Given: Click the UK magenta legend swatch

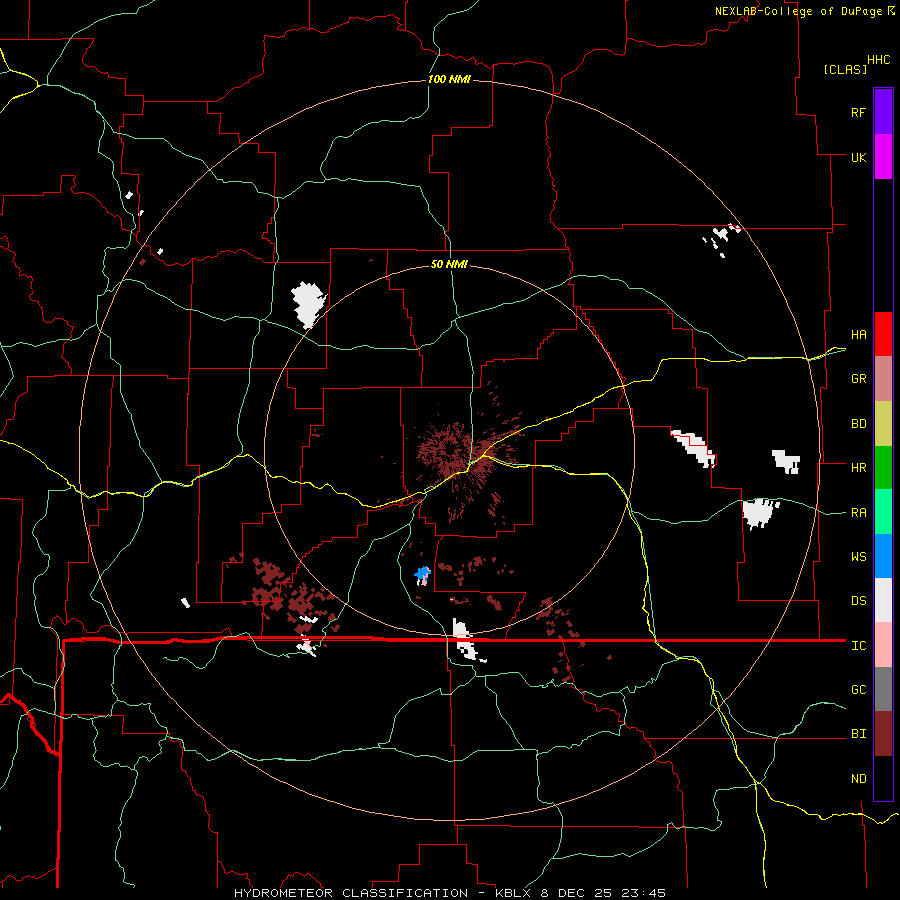Looking at the screenshot, I should click(883, 157).
